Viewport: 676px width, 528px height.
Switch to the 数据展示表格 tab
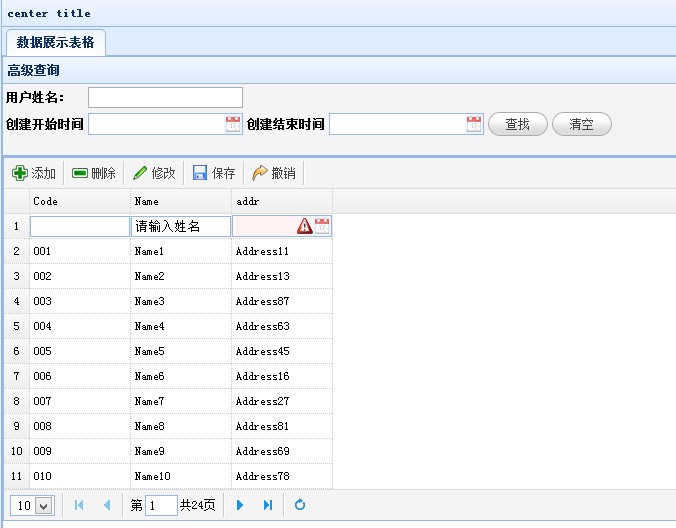click(x=56, y=42)
